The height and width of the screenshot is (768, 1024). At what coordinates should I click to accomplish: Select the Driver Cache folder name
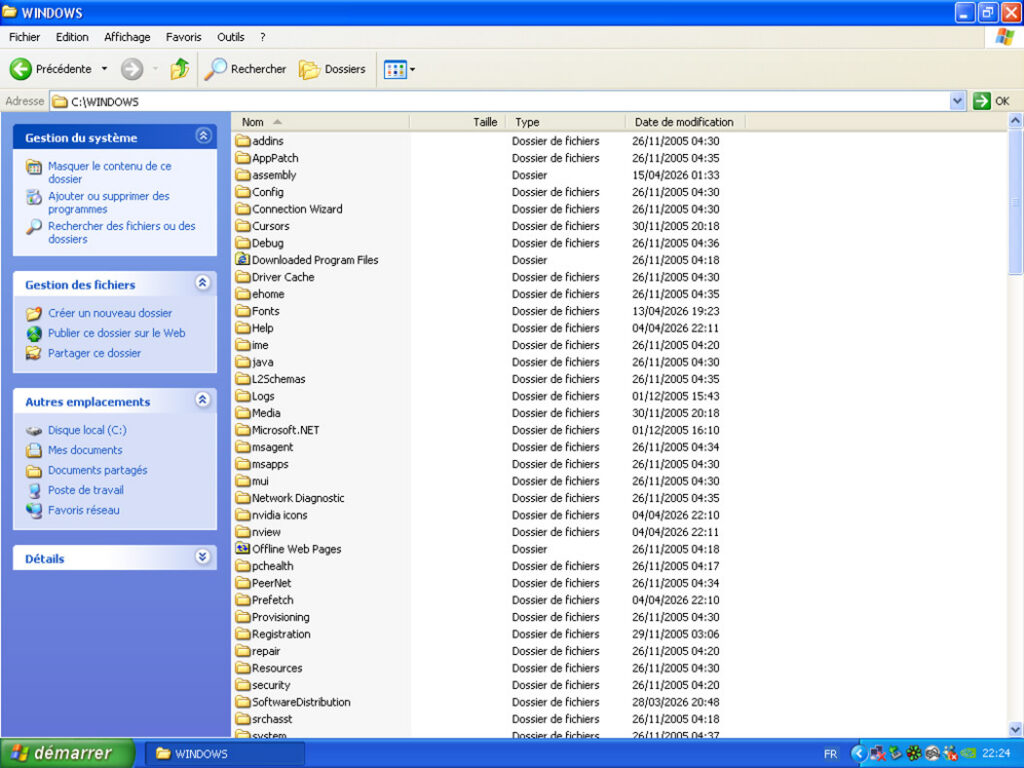click(x=283, y=277)
